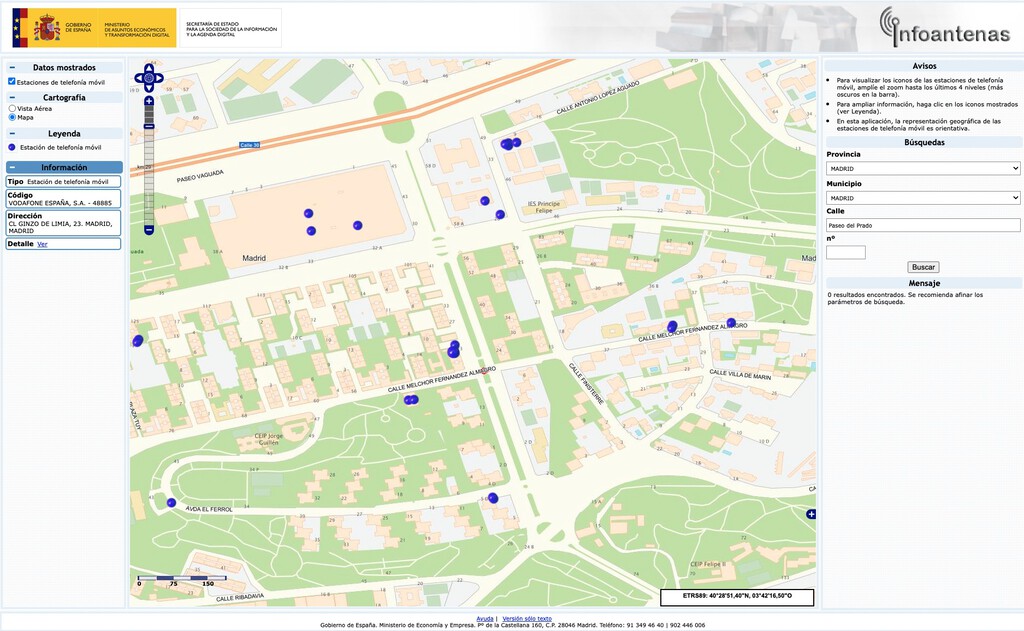The width and height of the screenshot is (1024, 631).
Task: Open the Municipio dropdown
Action: [x=923, y=198]
